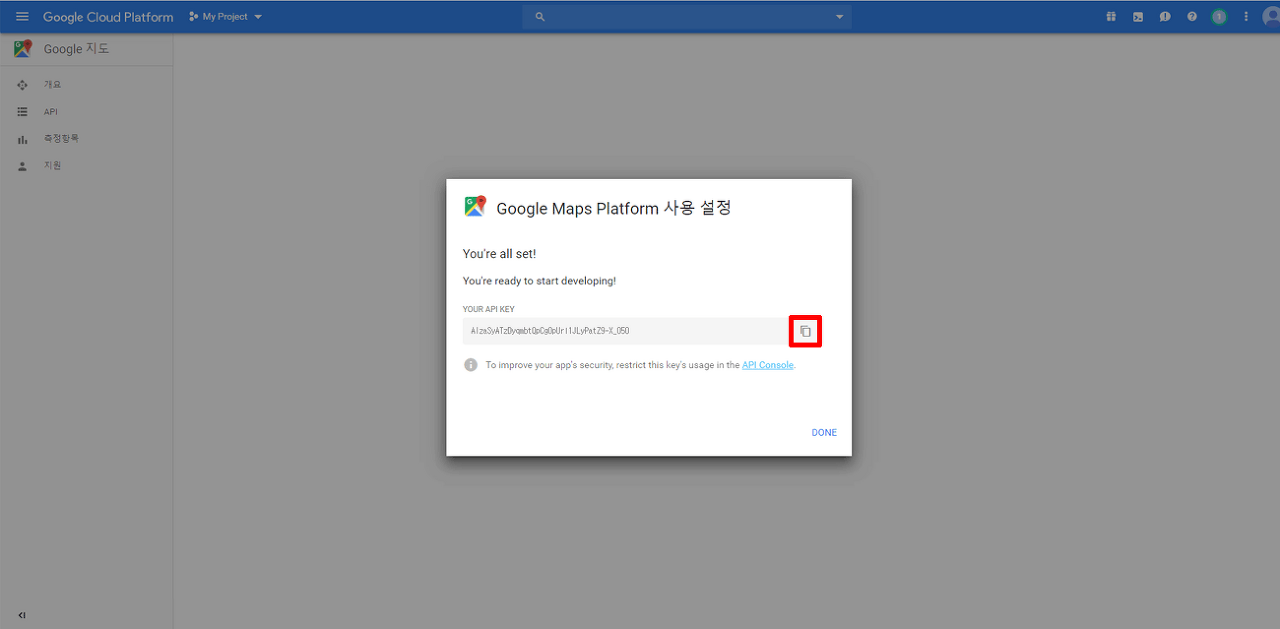The height and width of the screenshot is (629, 1280).
Task: Click the Google Cloud Platform title
Action: click(108, 17)
